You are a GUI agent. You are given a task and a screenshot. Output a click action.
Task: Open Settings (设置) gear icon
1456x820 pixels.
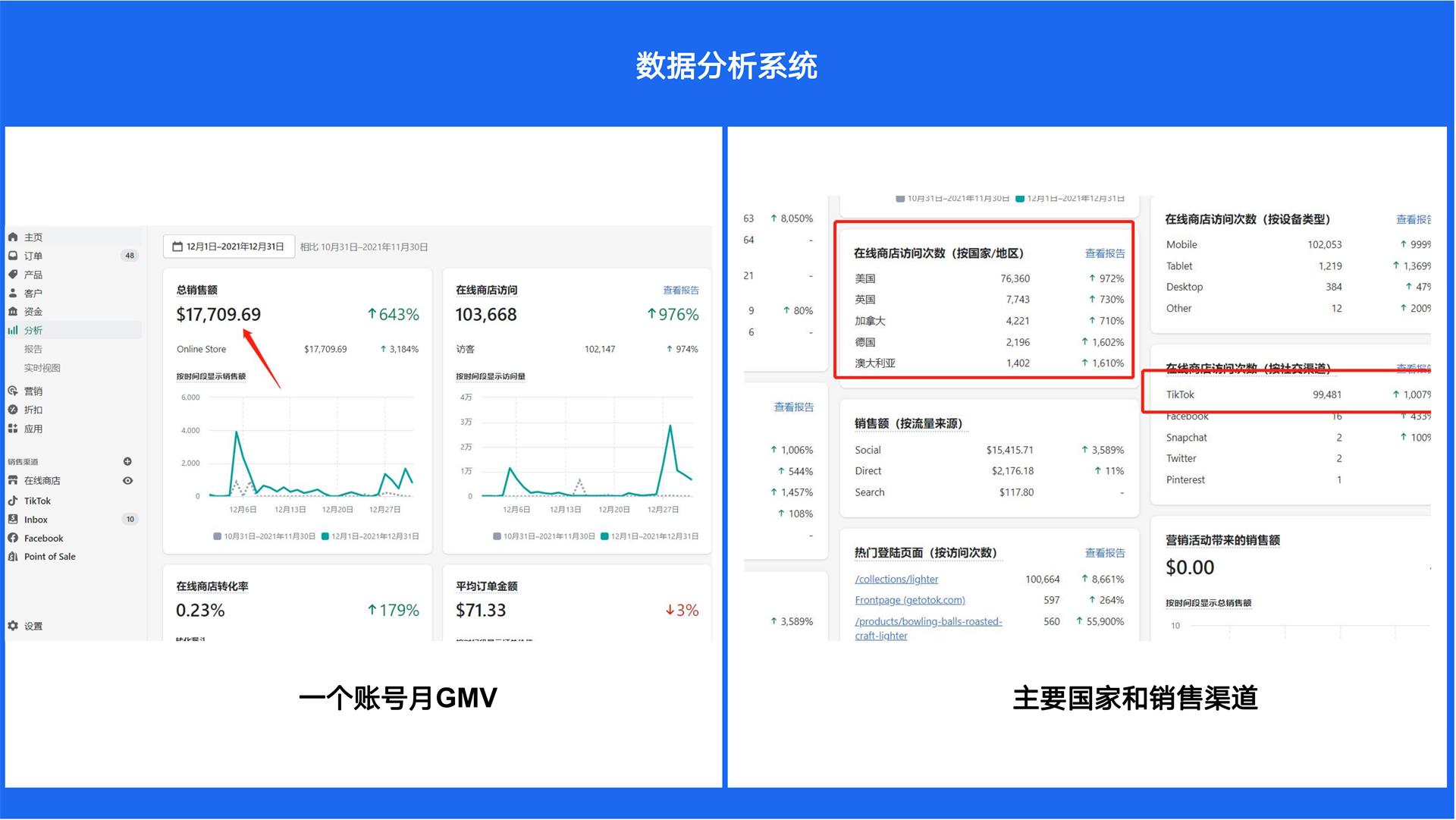[13, 626]
